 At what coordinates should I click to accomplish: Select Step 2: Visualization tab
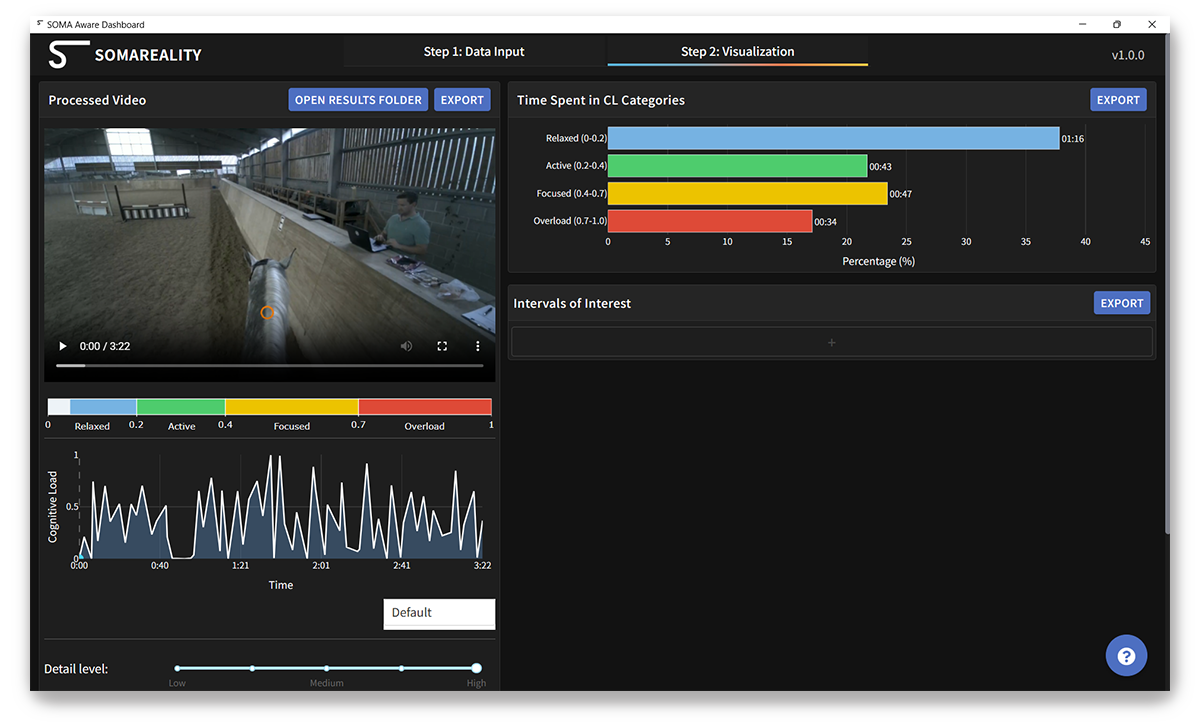[737, 52]
